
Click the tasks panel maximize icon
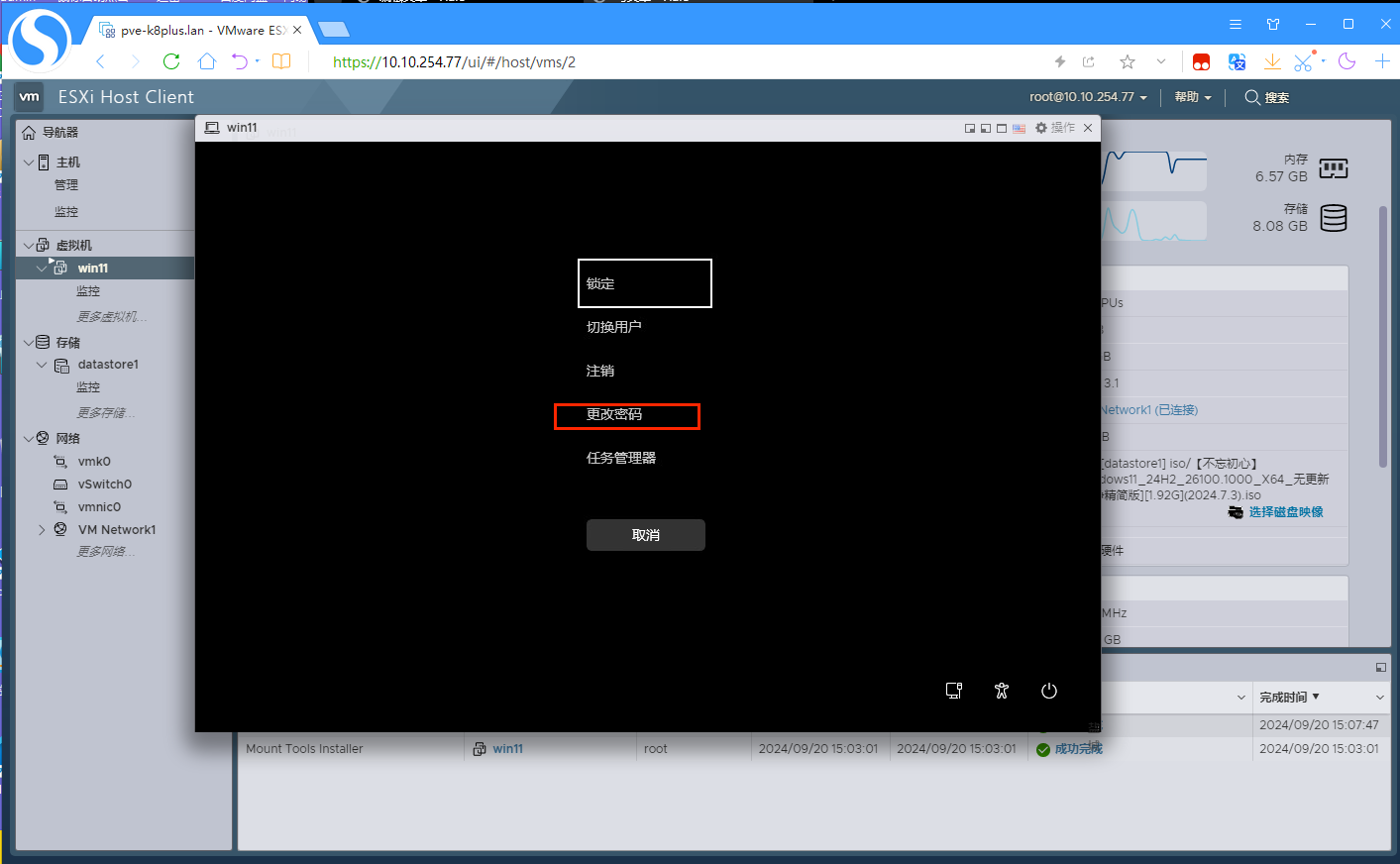point(1380,668)
